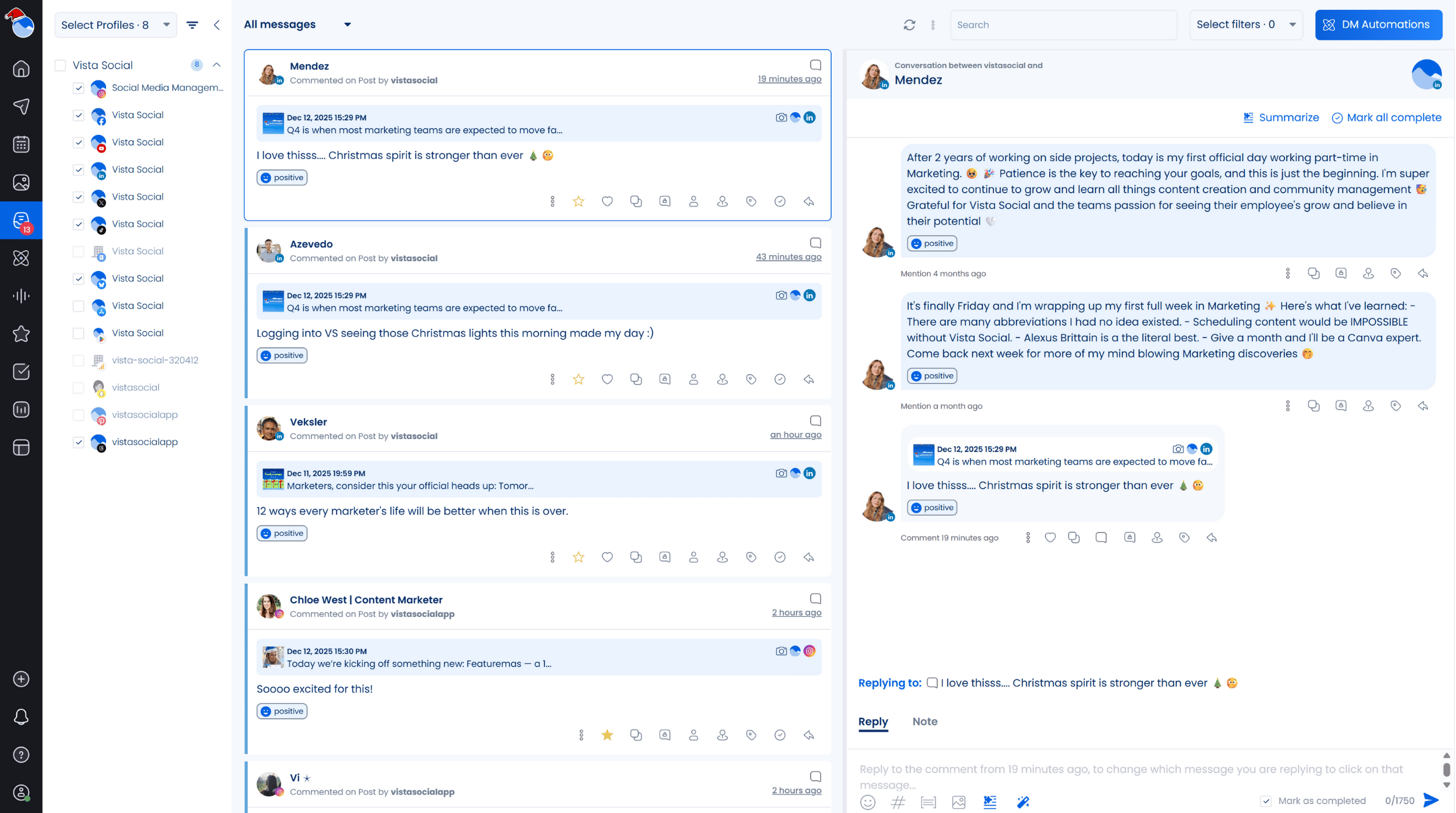Open the calendar icon in left sidebar
Image resolution: width=1456 pixels, height=813 pixels.
(21, 145)
